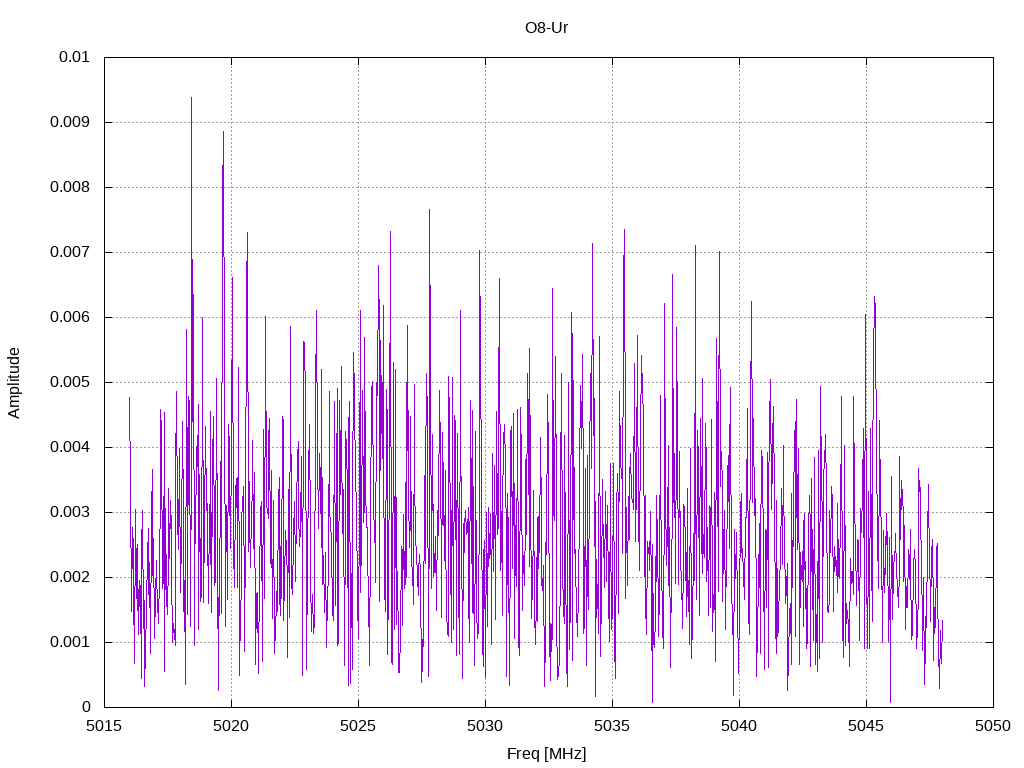Click y-axis tick label 0.006

tap(70, 317)
